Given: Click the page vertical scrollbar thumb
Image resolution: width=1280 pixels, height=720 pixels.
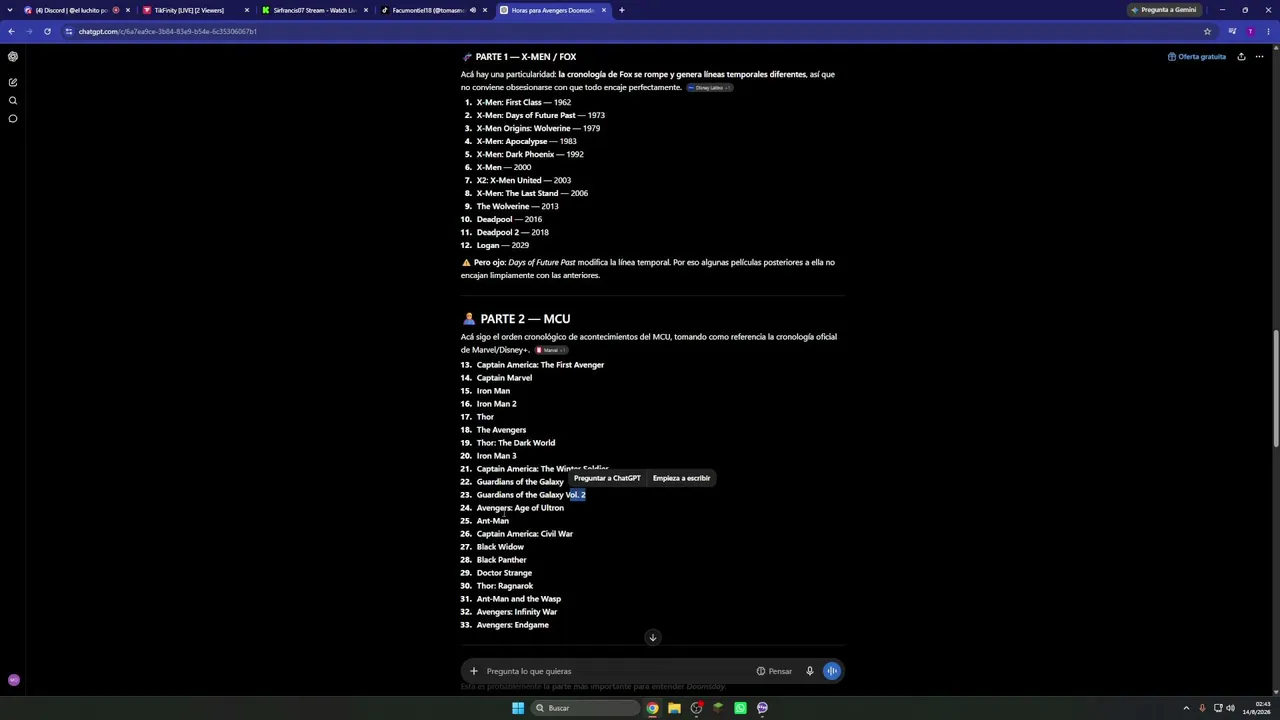Looking at the screenshot, I should tap(1275, 388).
